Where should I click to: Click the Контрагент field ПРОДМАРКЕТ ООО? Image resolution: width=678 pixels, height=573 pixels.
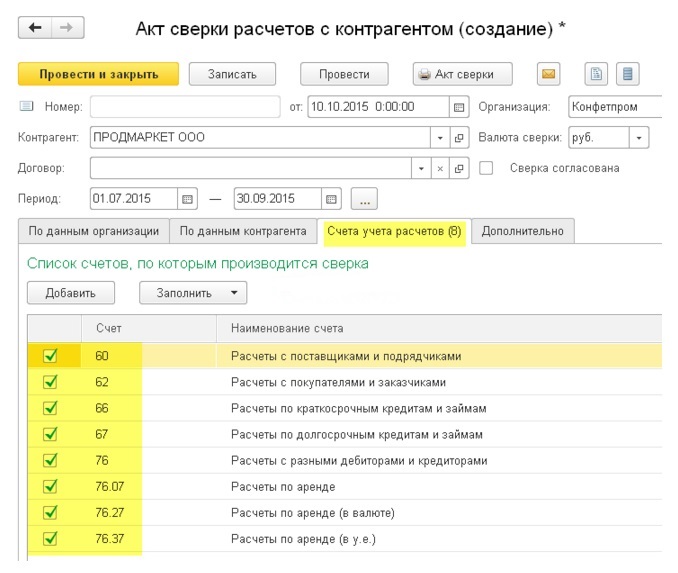[260, 138]
